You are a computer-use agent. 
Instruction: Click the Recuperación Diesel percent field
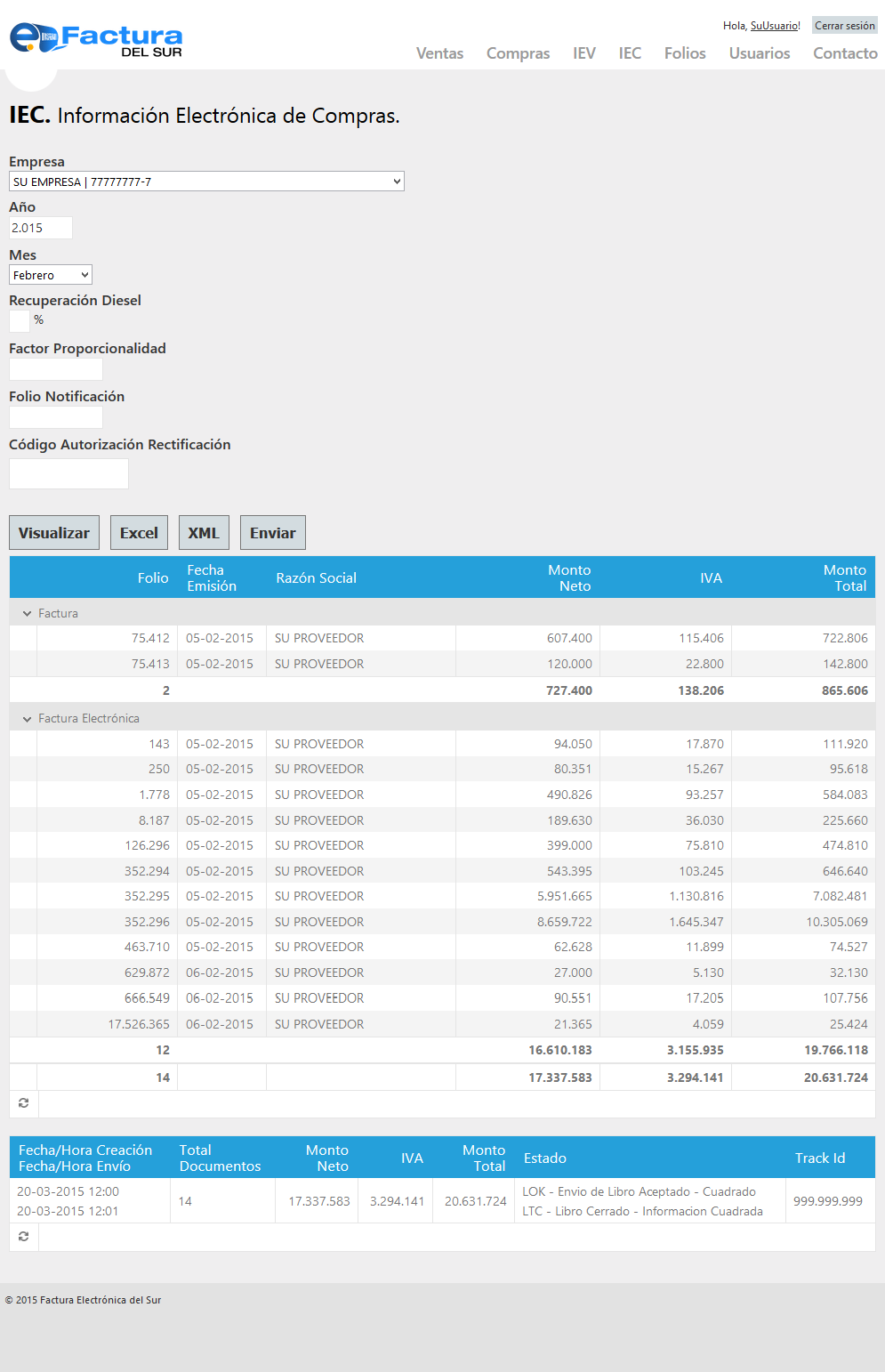(x=20, y=321)
